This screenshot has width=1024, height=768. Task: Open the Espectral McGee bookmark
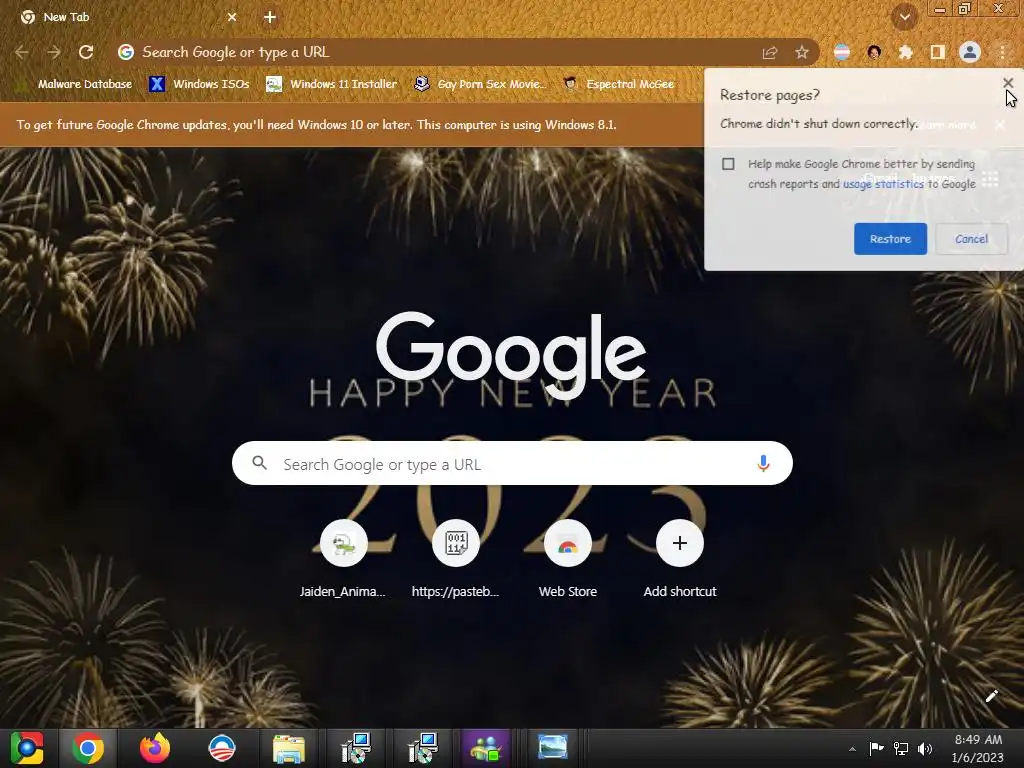point(619,84)
